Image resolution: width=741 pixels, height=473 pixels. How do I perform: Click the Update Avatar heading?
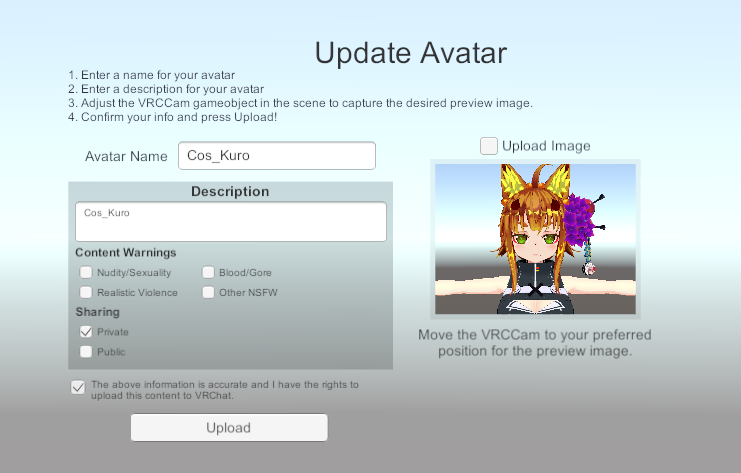coord(411,53)
